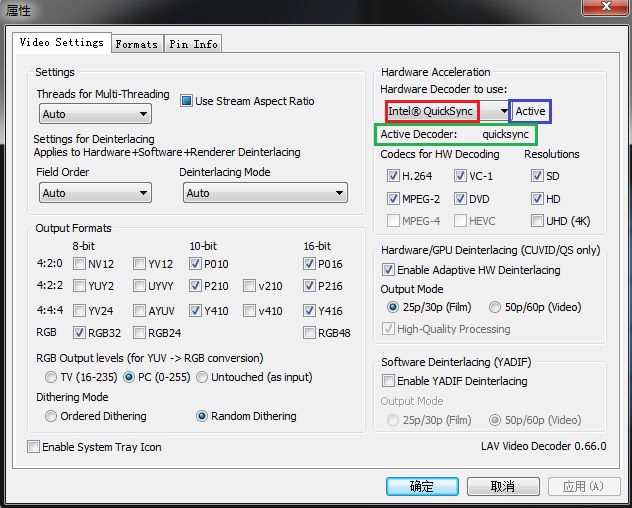Enable the NV12 output format
Screen dimensions: 632x508
pyautogui.click(x=79, y=264)
